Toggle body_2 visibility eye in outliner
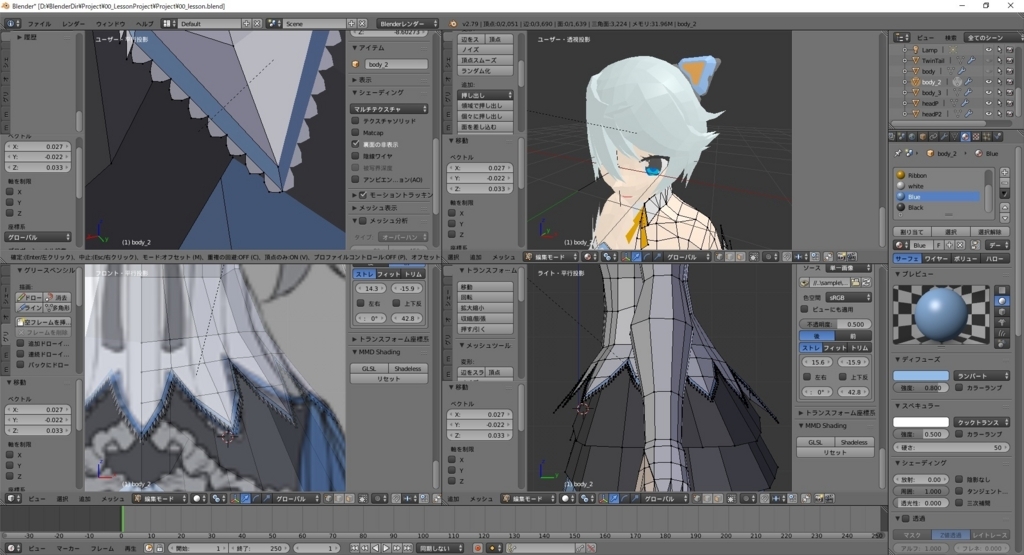1024x555 pixels. pyautogui.click(x=988, y=82)
